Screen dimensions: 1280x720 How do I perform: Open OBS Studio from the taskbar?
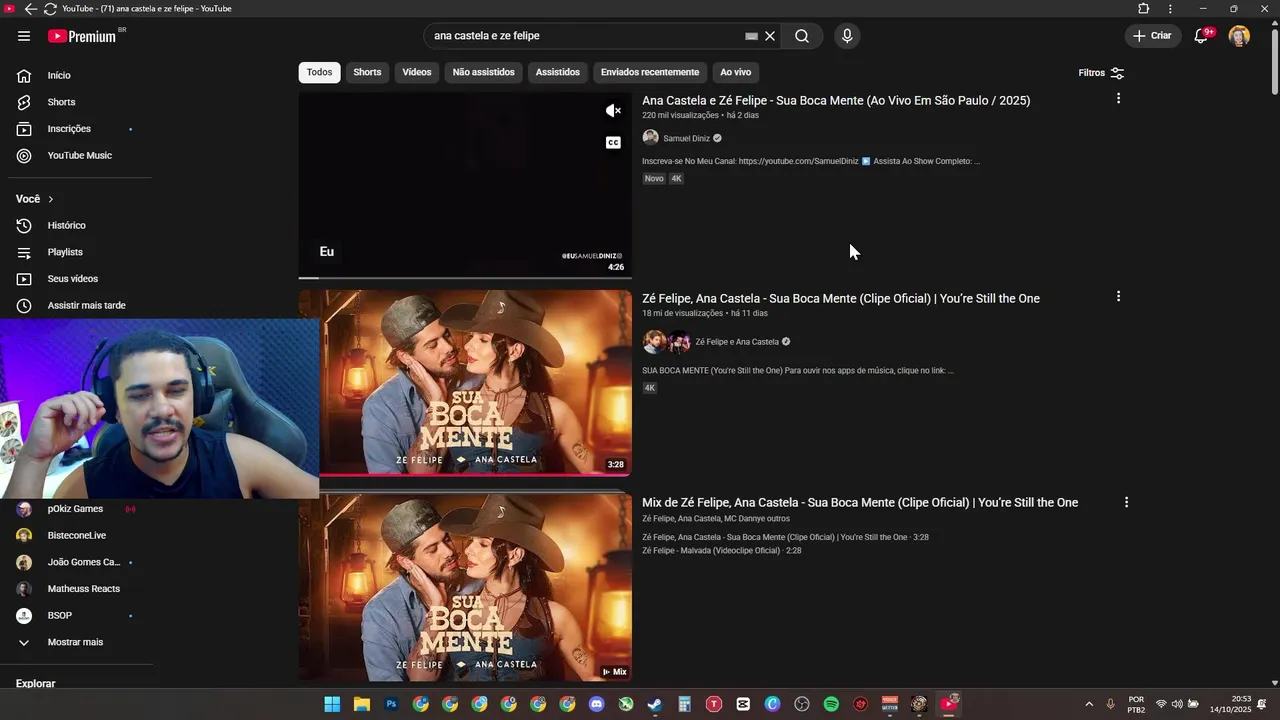802,704
